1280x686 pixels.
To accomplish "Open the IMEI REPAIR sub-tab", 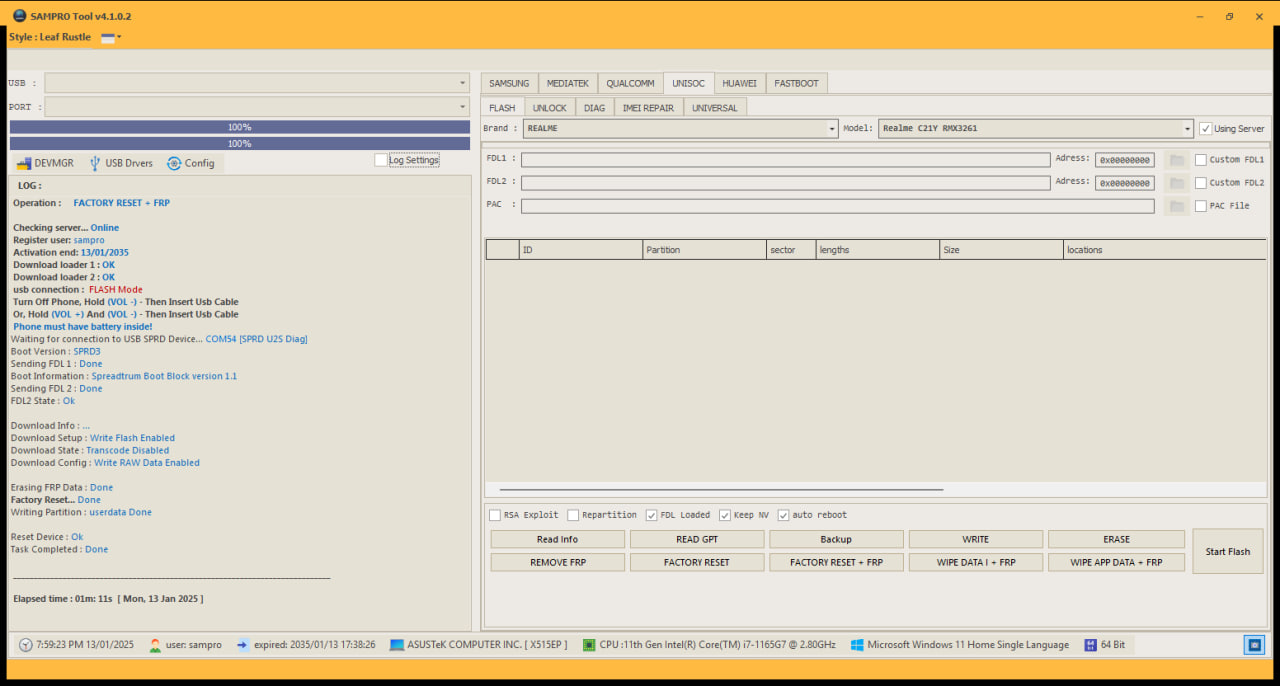I will coord(648,107).
